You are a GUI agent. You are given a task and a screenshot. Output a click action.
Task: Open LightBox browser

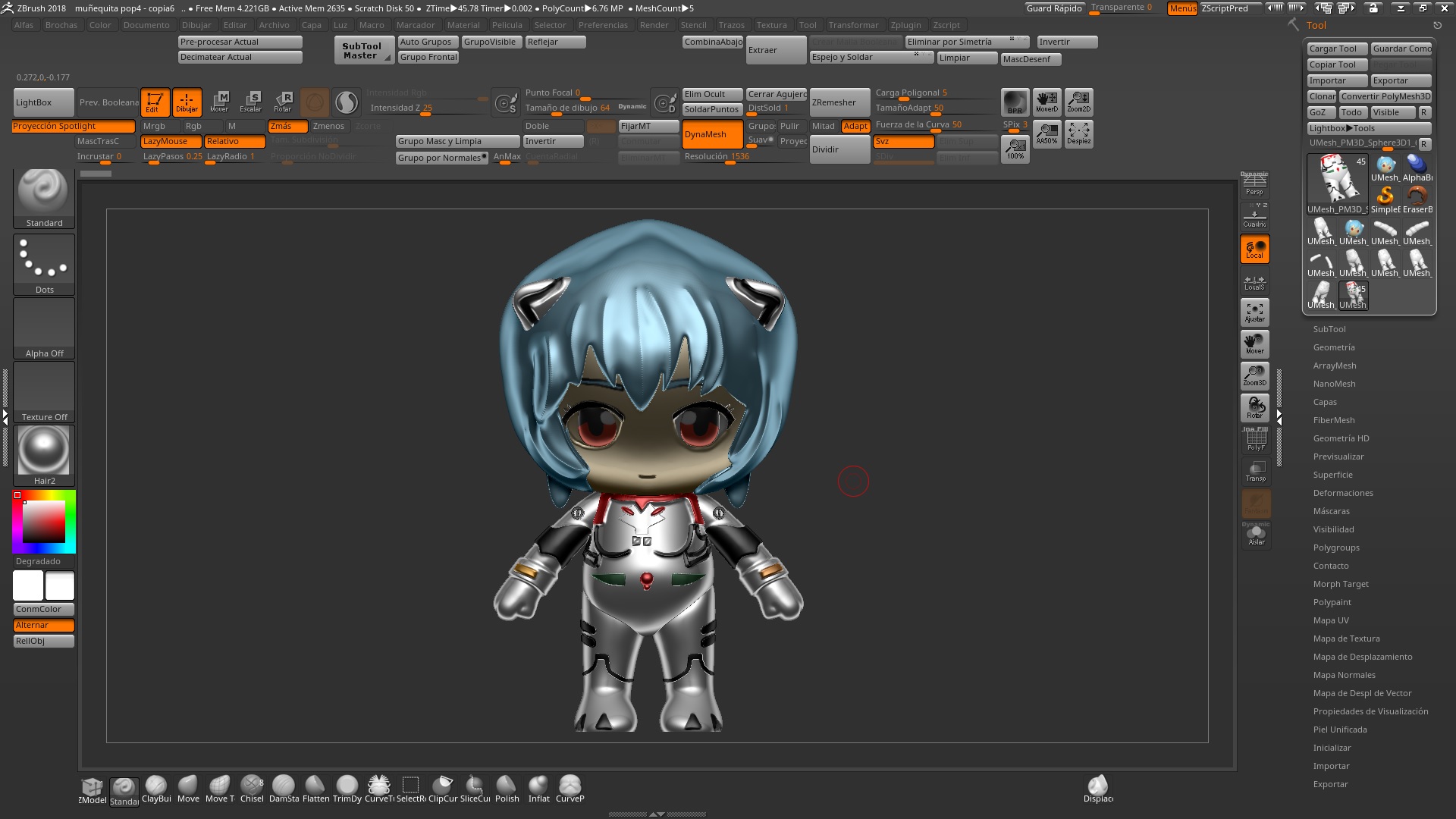pyautogui.click(x=44, y=102)
